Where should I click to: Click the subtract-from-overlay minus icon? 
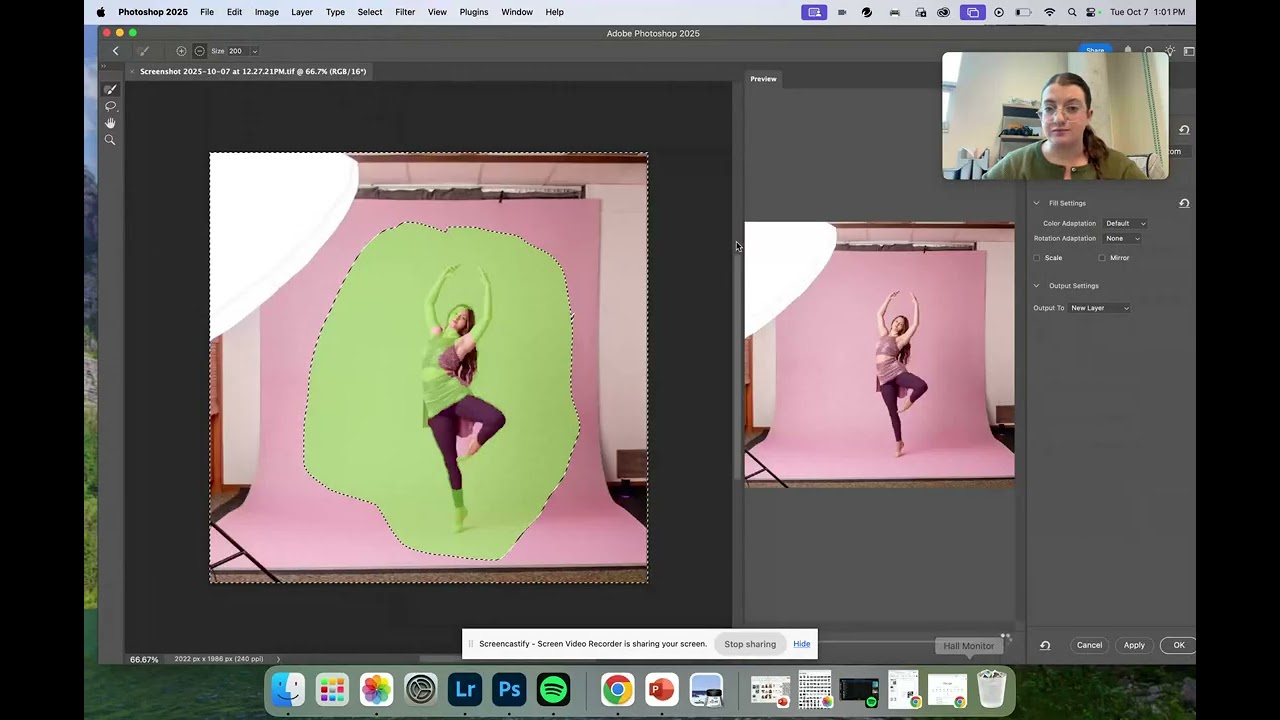pos(199,51)
